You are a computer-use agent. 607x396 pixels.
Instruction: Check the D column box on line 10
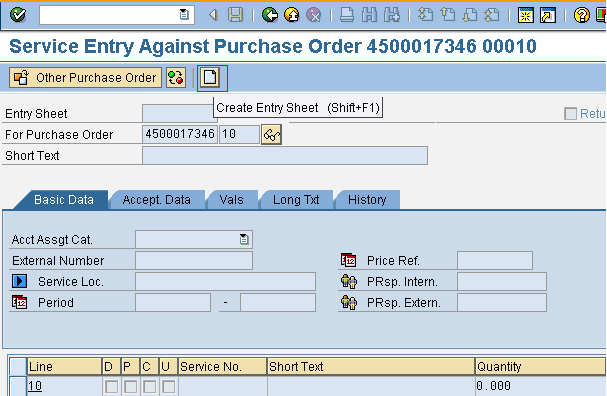coord(111,386)
